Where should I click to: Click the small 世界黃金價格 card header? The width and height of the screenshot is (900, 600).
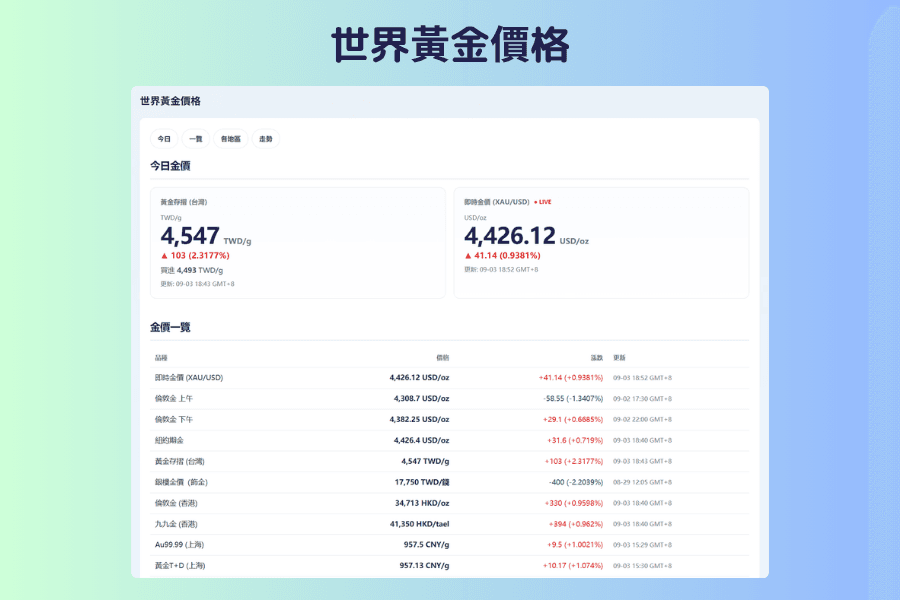(x=170, y=101)
